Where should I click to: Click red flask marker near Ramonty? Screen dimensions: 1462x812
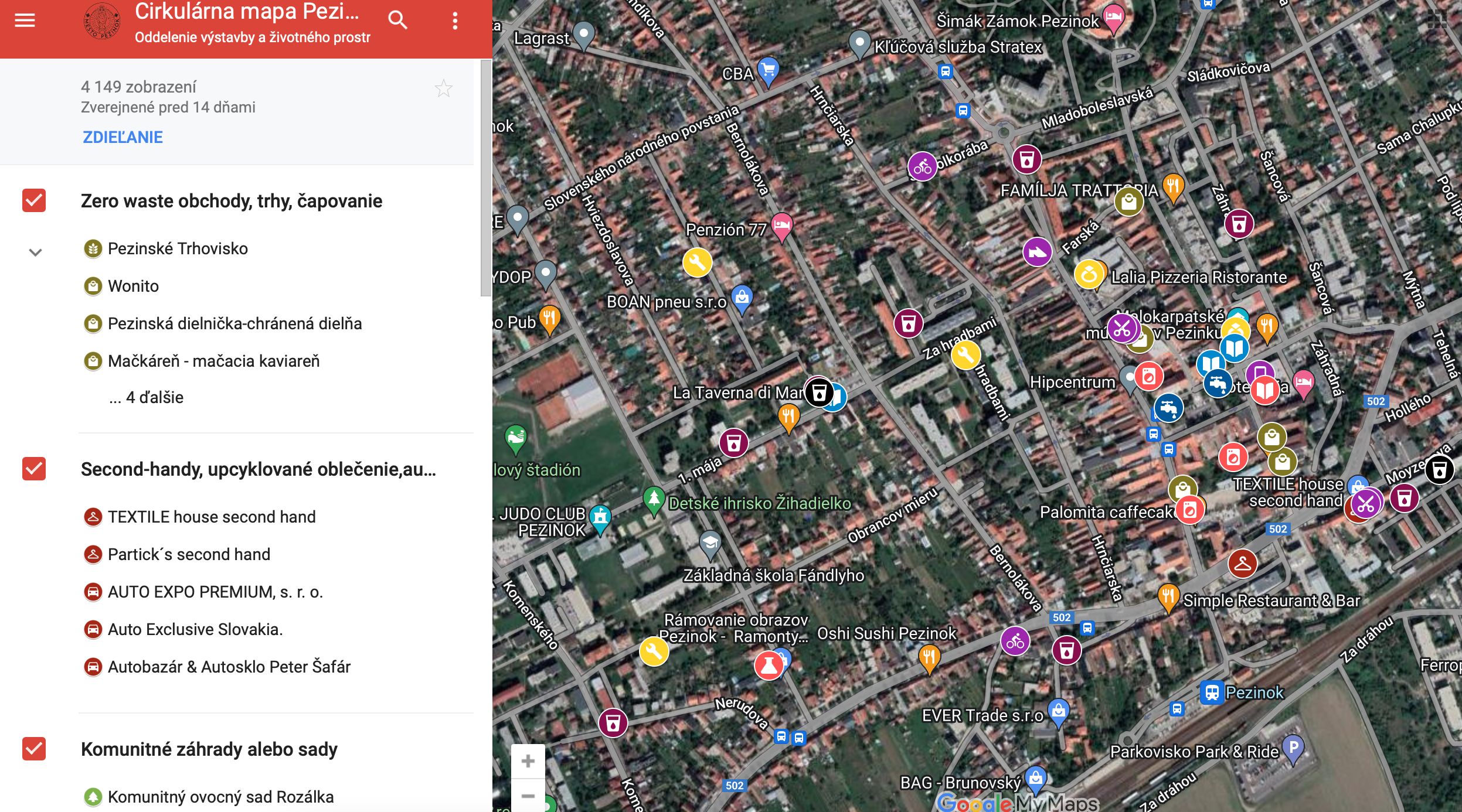[x=769, y=666]
